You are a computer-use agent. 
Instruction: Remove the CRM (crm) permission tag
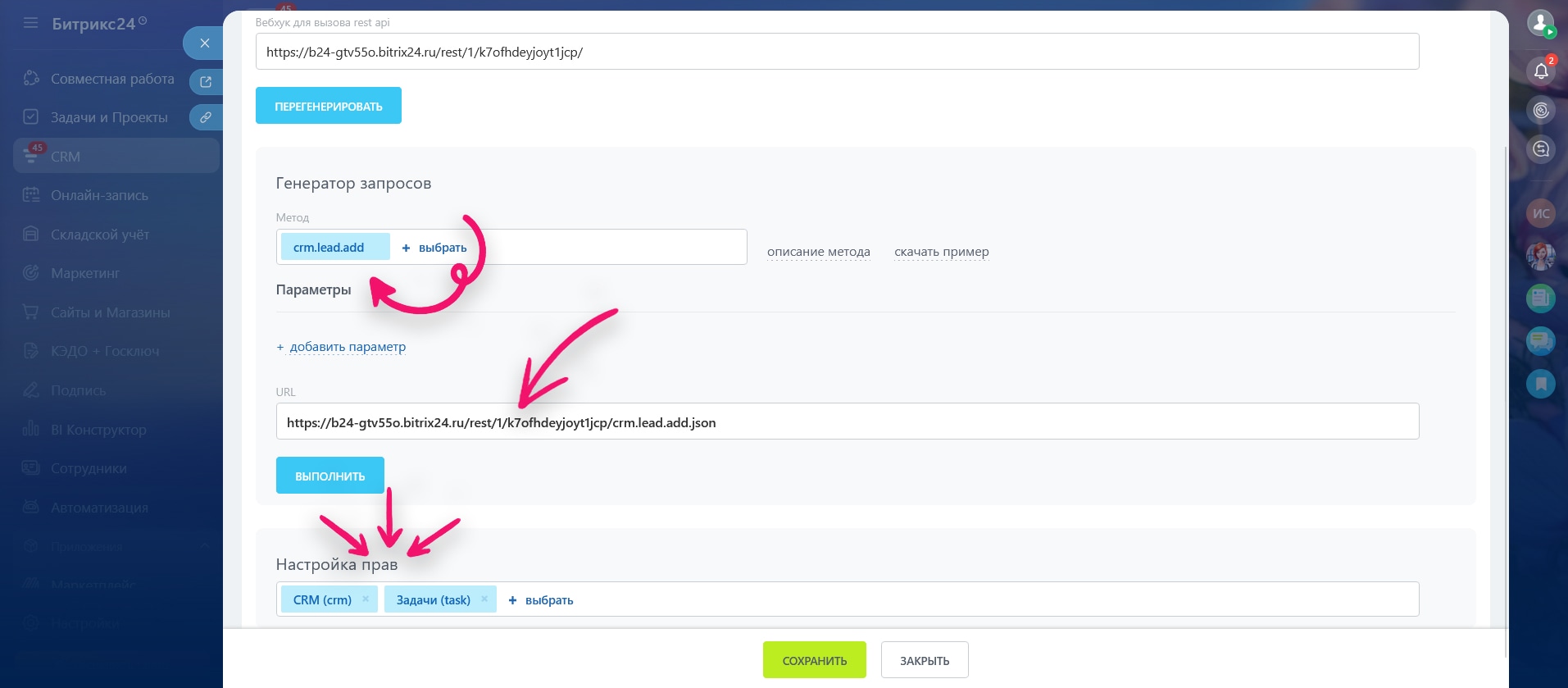coord(366,599)
